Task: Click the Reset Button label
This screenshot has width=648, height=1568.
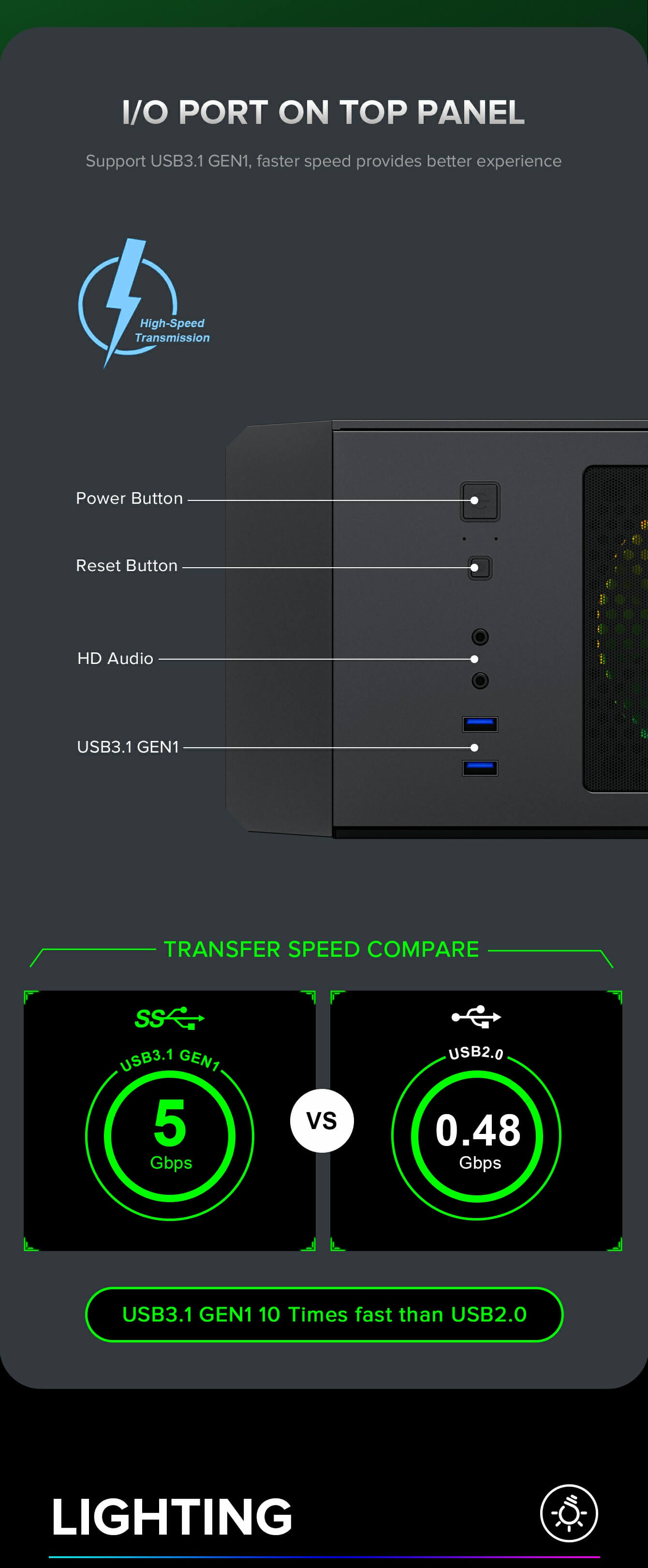Action: 127,565
